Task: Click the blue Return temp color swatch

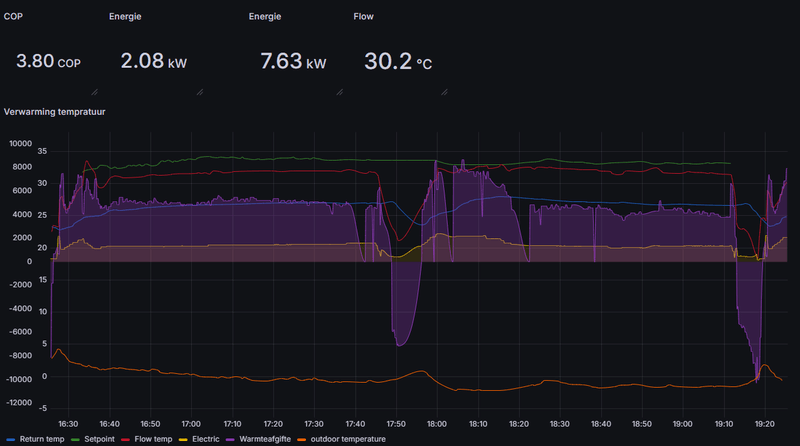Action: pyautogui.click(x=11, y=440)
